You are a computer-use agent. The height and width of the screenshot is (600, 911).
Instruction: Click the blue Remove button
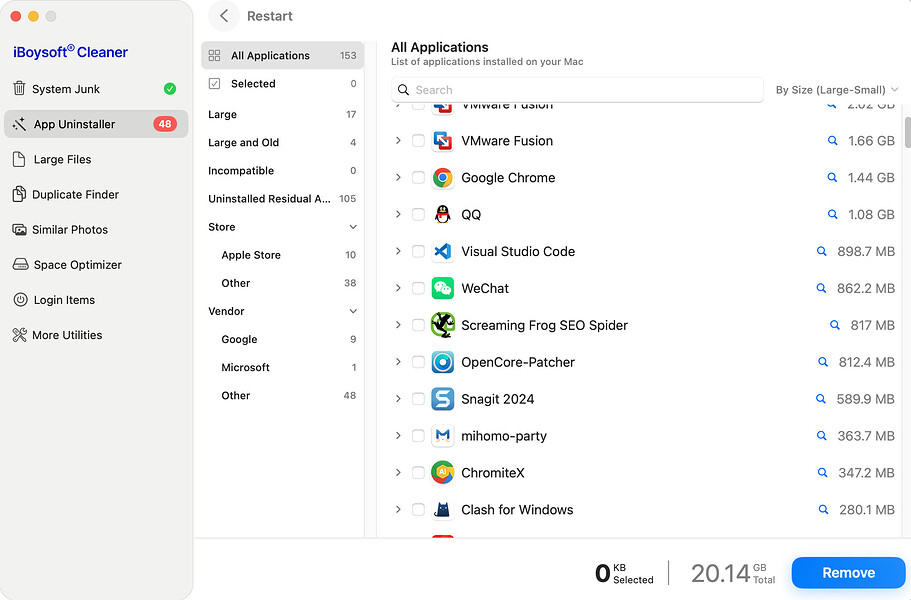click(x=848, y=573)
